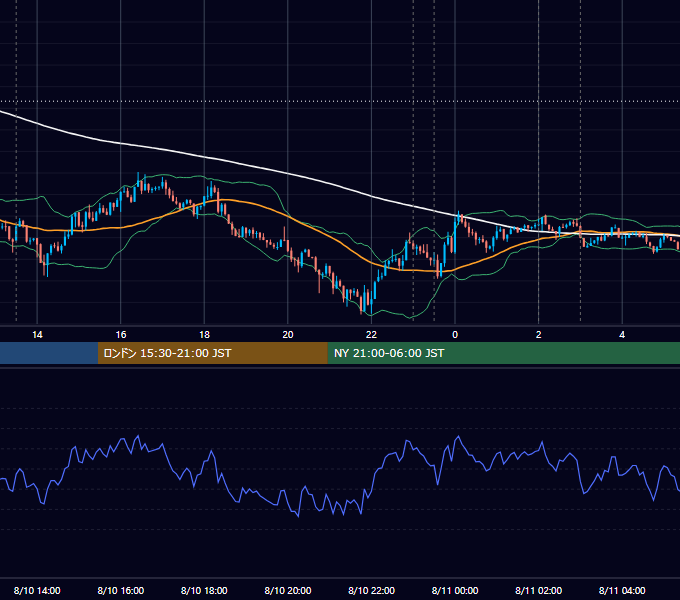This screenshot has width=680, height=600.
Task: Select the 2 hour axis label
Action: click(x=539, y=335)
